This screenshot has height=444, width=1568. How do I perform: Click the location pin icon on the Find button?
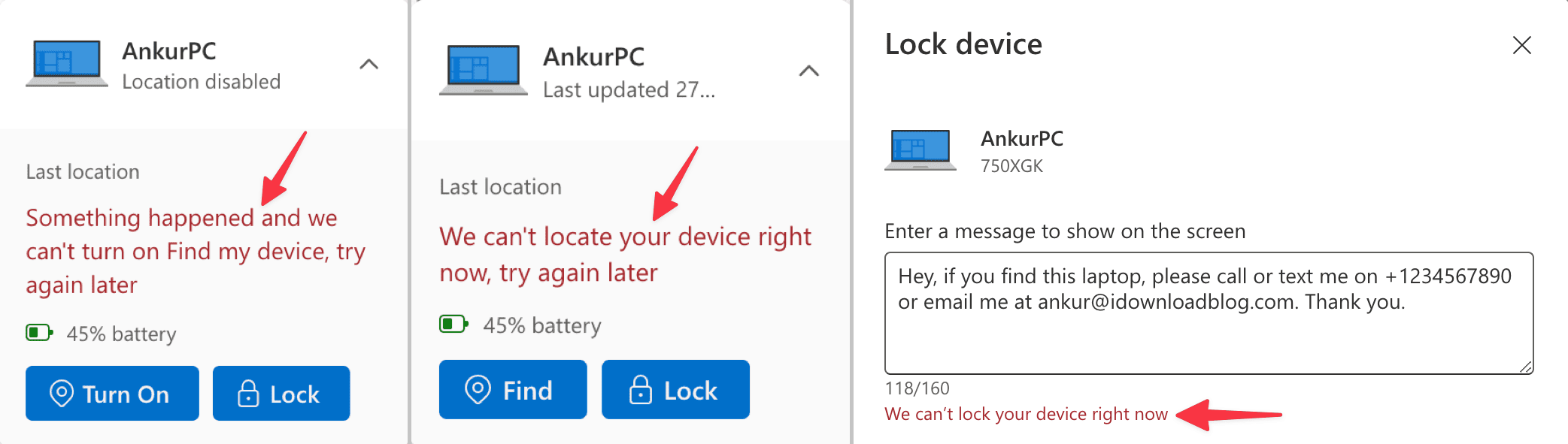click(x=477, y=389)
